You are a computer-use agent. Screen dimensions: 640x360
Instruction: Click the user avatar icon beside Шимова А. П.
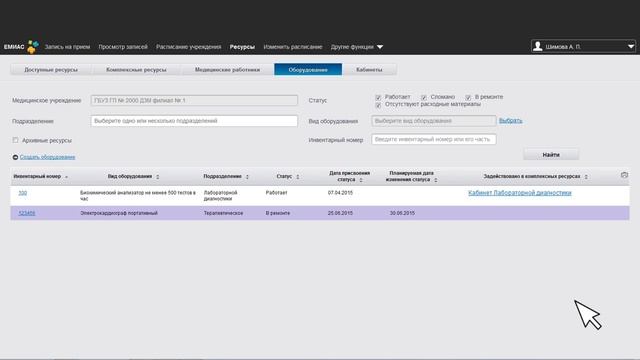click(x=538, y=46)
